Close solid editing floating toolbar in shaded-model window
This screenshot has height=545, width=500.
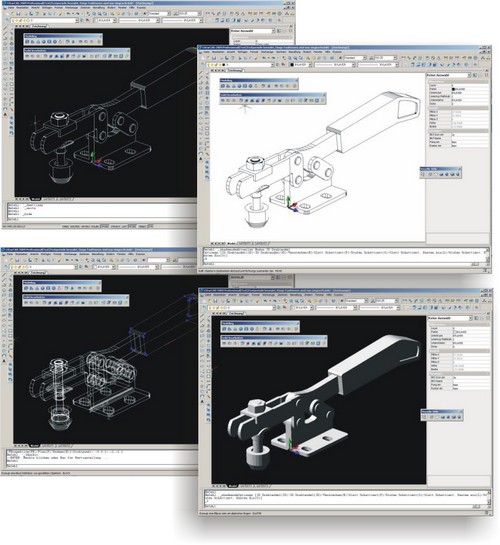[x=325, y=337]
